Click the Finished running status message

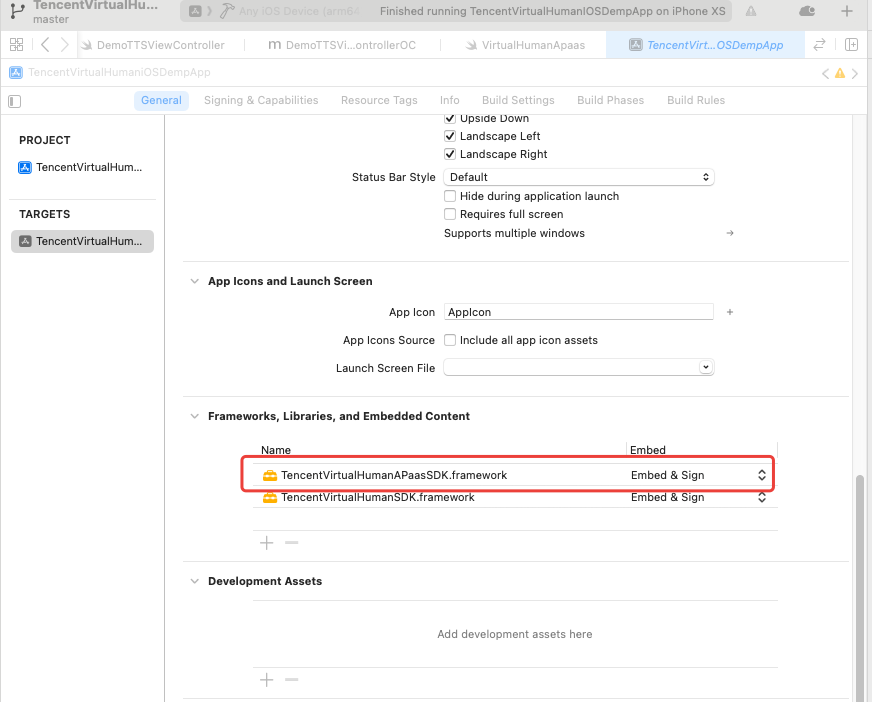tap(552, 11)
